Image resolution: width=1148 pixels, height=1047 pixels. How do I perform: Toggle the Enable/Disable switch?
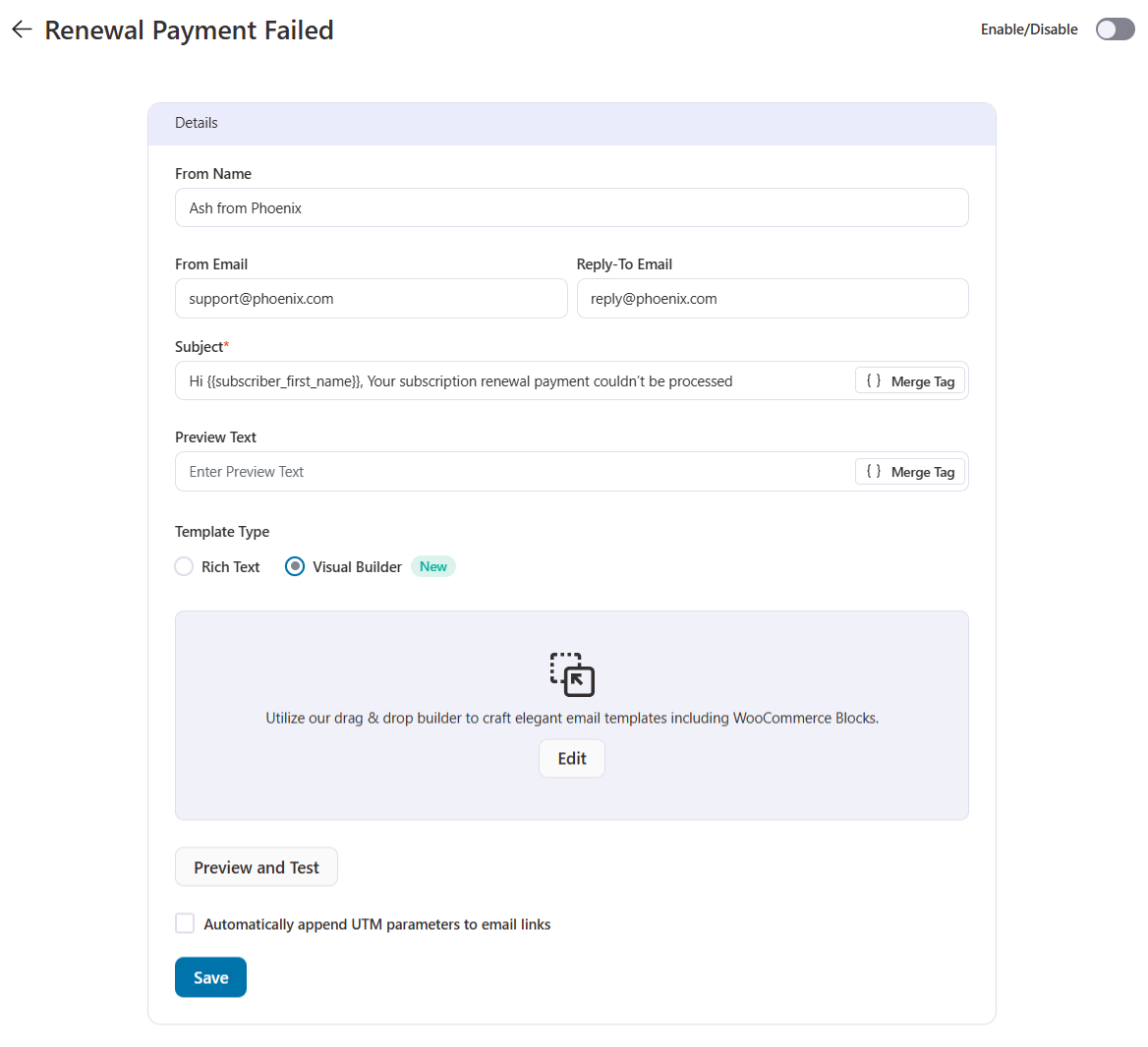click(x=1115, y=29)
